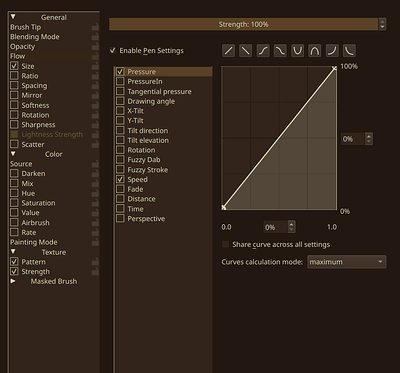Viewport: 400px width, 373px height.
Task: Pick the J-shaped curve preset
Action: 332,51
